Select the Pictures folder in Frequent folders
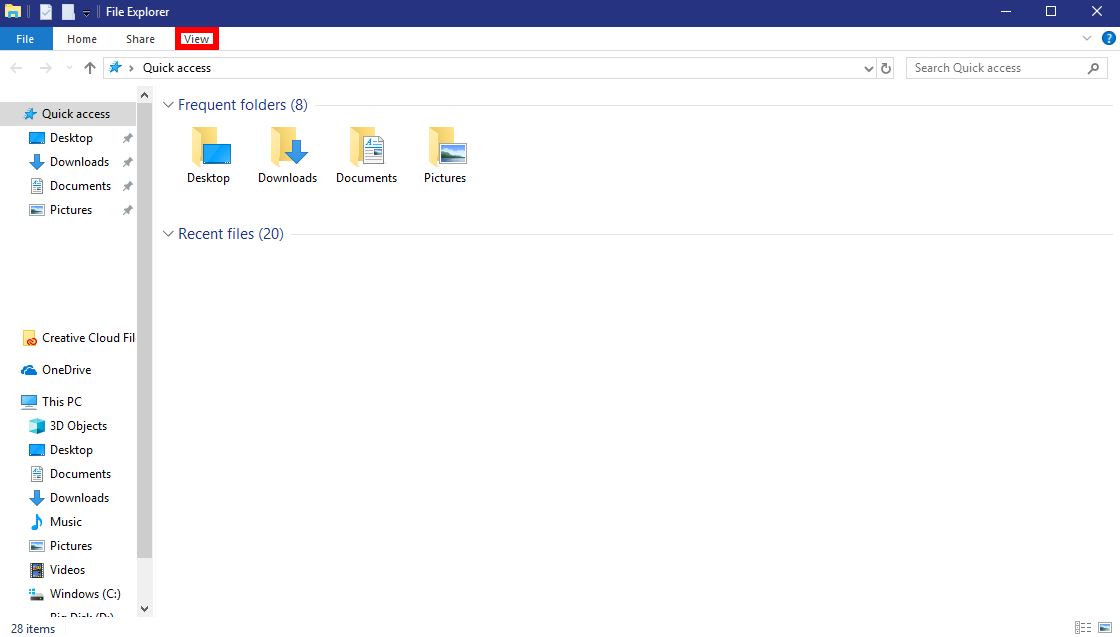This screenshot has width=1120, height=637. pyautogui.click(x=445, y=156)
